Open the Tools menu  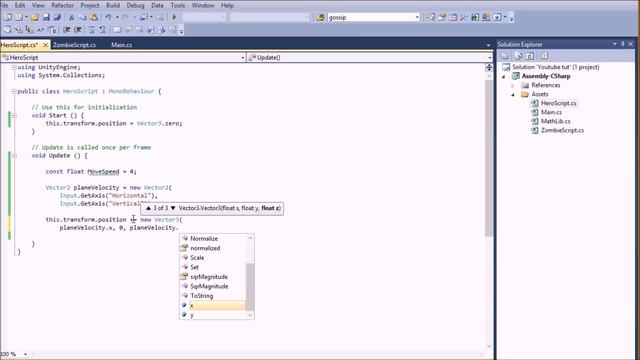tap(178, 5)
